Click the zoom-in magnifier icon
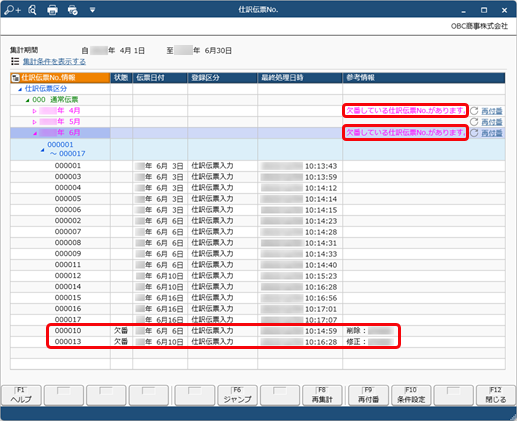 (13, 10)
